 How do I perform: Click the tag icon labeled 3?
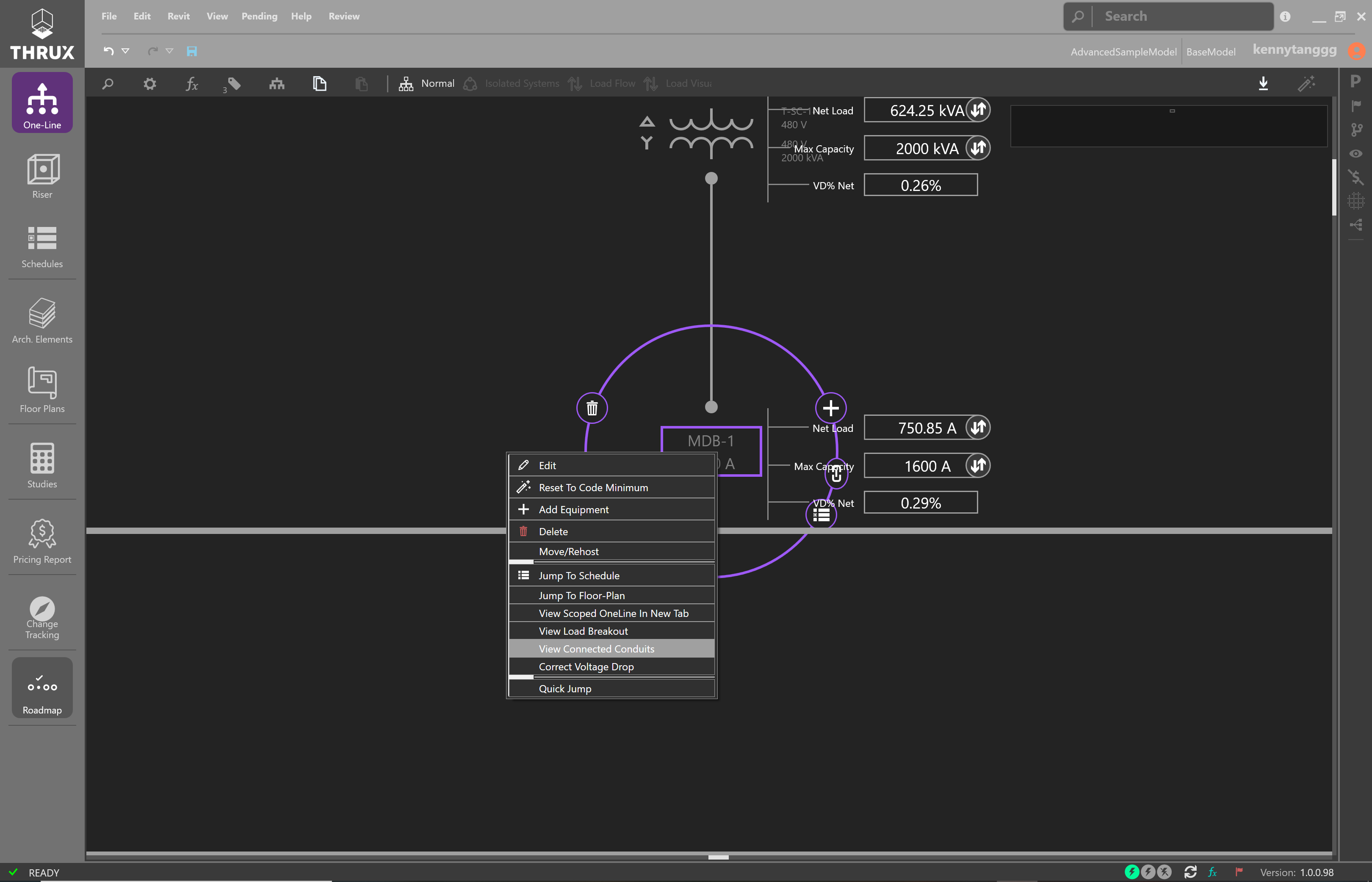[x=232, y=84]
